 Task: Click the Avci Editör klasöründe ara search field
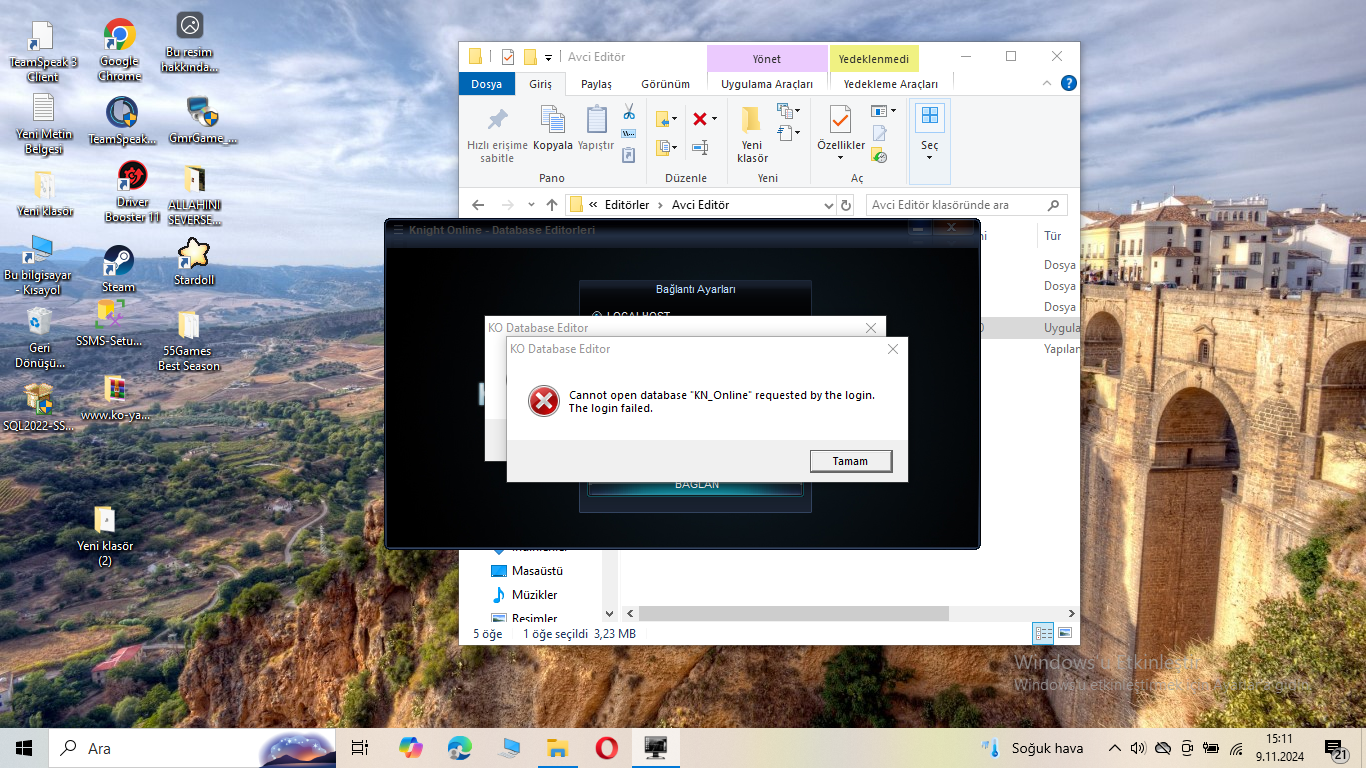tap(957, 205)
